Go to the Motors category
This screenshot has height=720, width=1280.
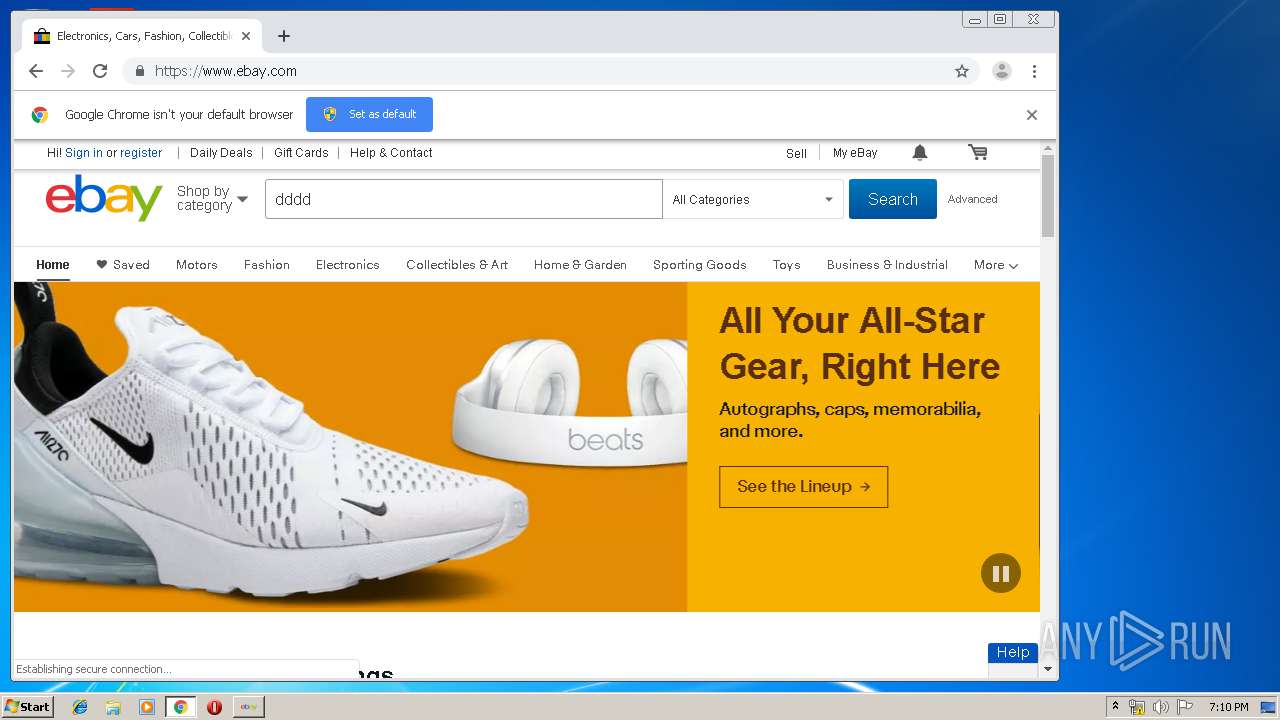(197, 265)
